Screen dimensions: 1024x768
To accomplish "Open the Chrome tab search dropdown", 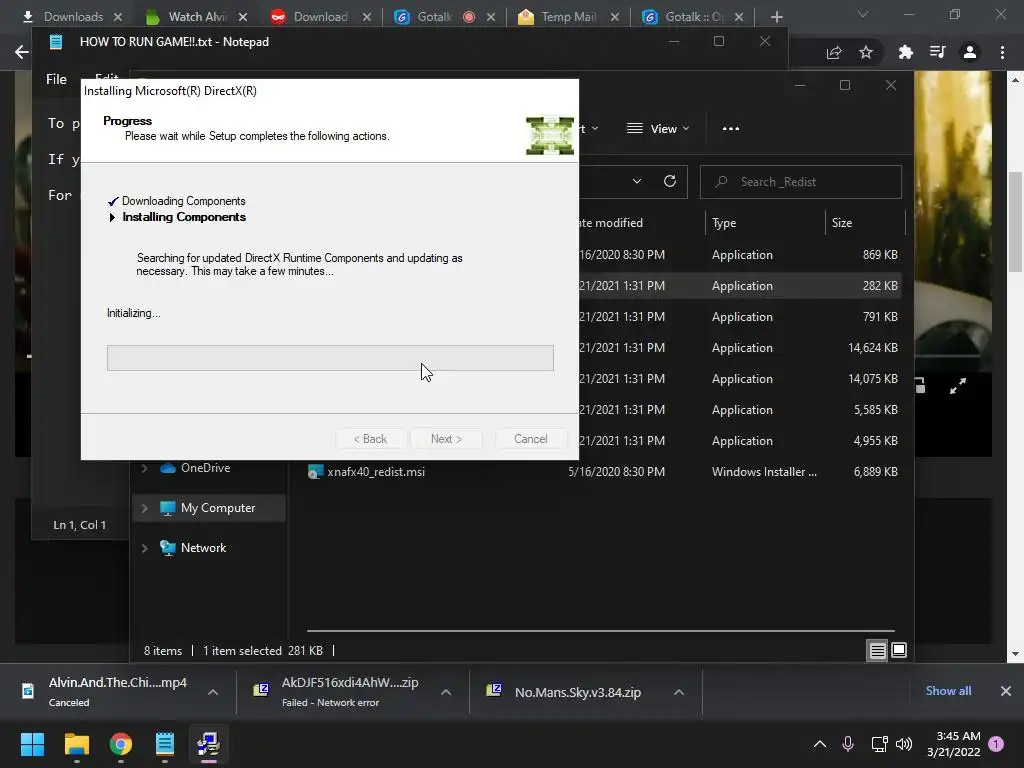I will click(x=863, y=14).
